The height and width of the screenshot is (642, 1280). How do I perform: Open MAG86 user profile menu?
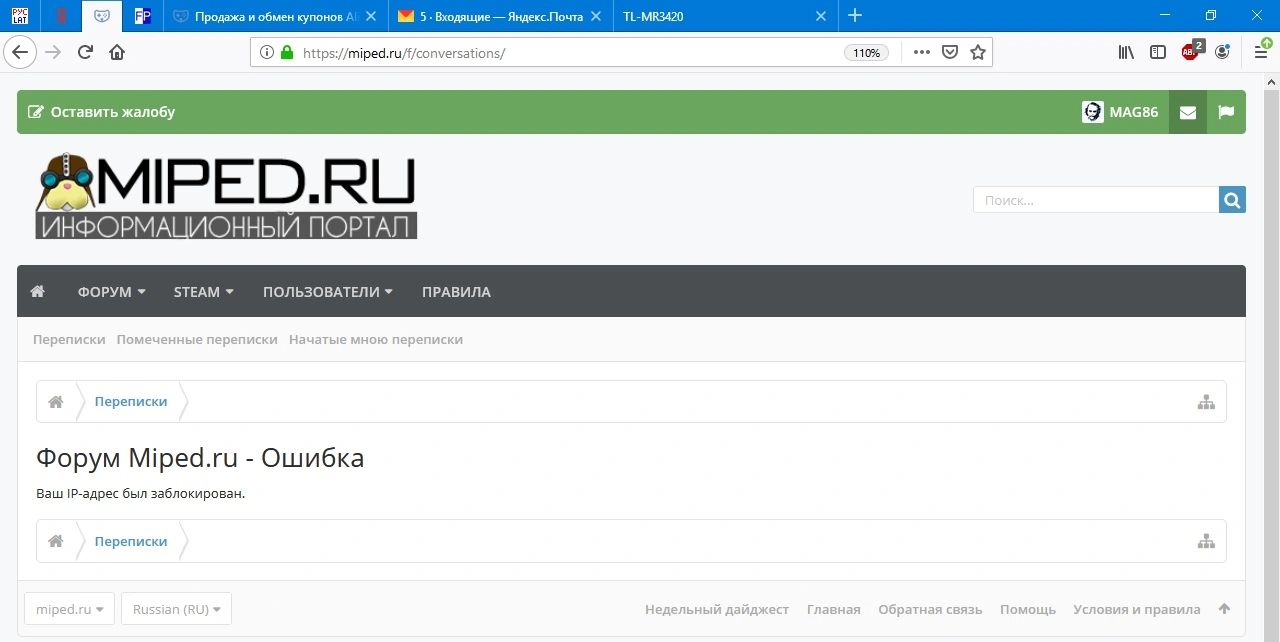1120,112
